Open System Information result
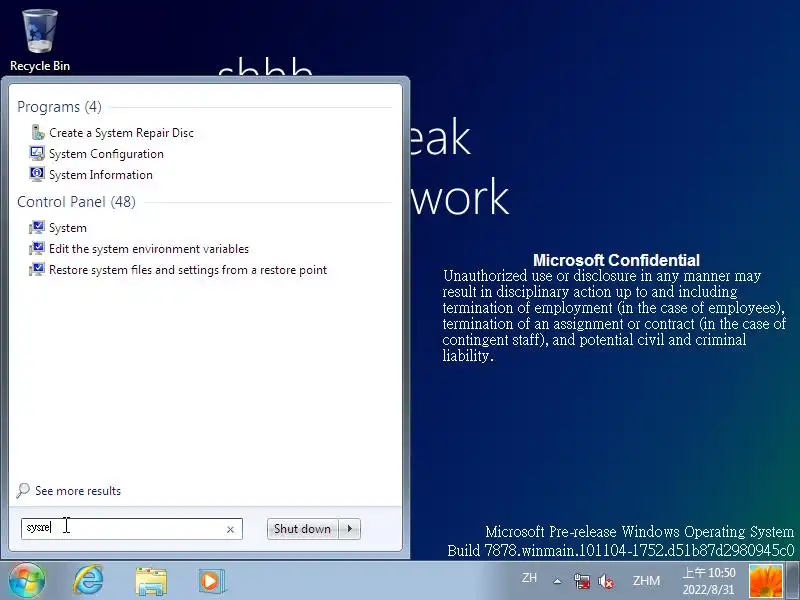The height and width of the screenshot is (600, 800). coord(101,174)
